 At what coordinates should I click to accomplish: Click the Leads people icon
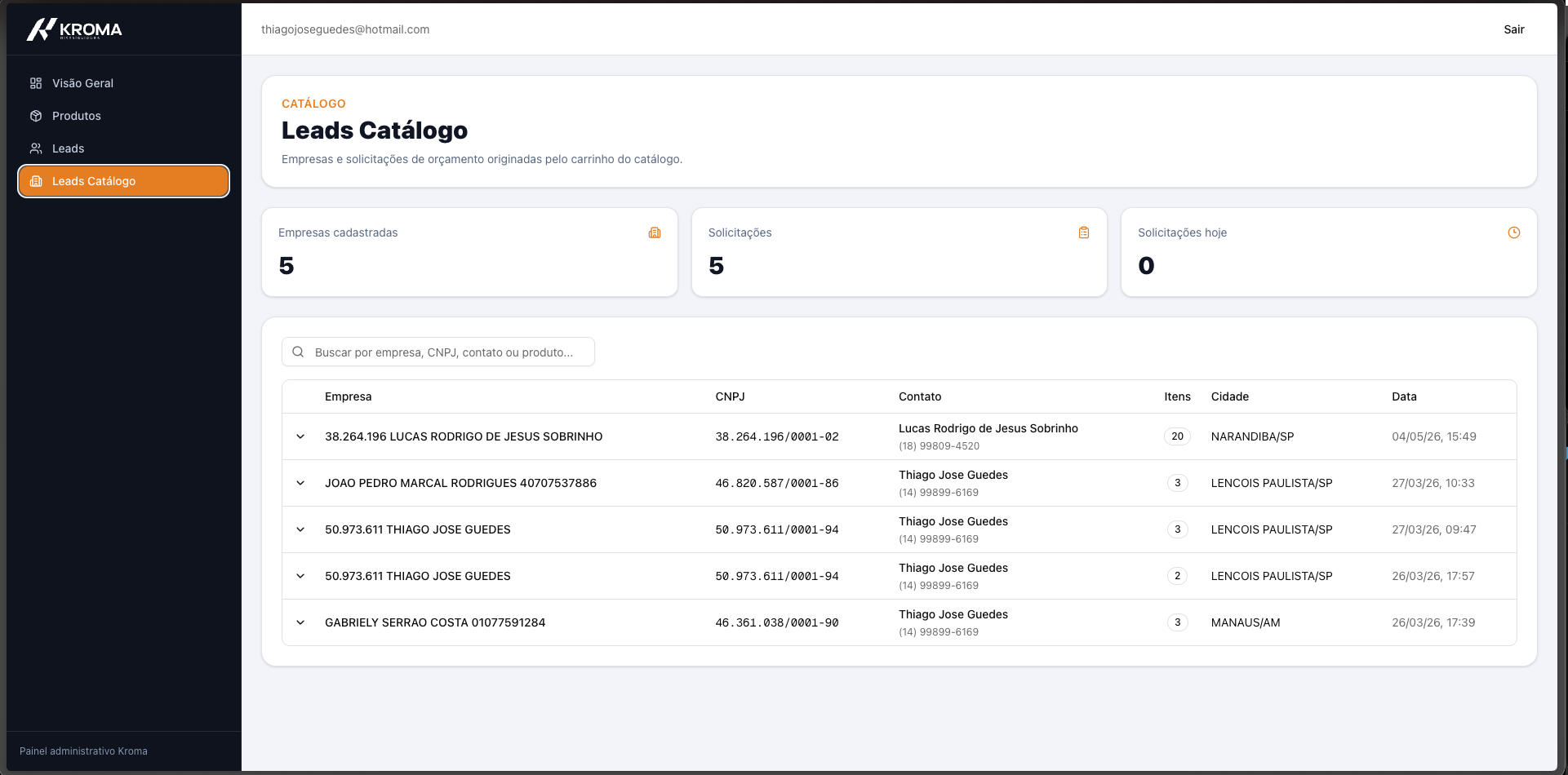click(x=36, y=148)
